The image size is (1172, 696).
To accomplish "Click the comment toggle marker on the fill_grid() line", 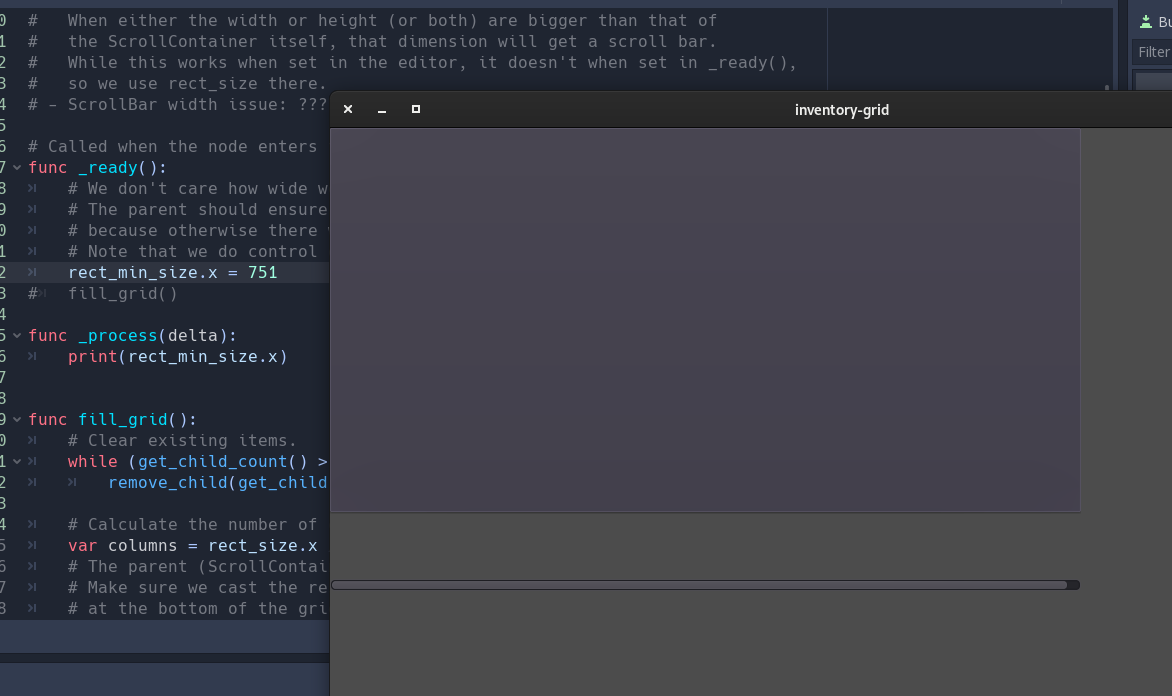I will point(34,293).
